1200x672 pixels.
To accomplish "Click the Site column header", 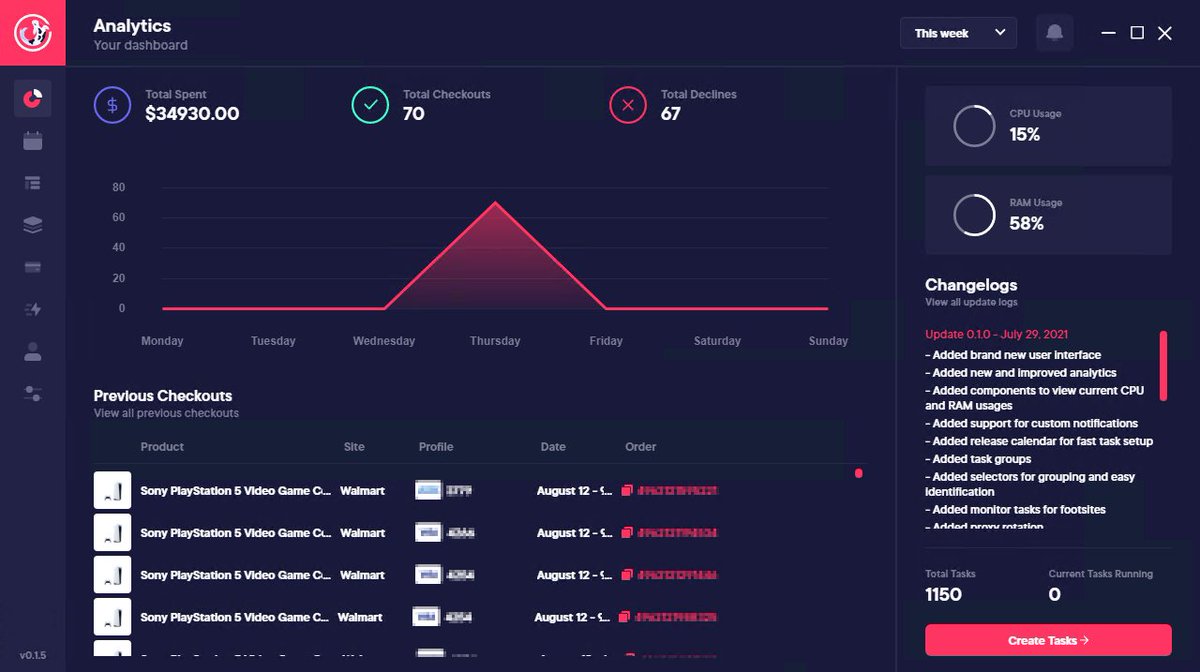I will pyautogui.click(x=354, y=447).
